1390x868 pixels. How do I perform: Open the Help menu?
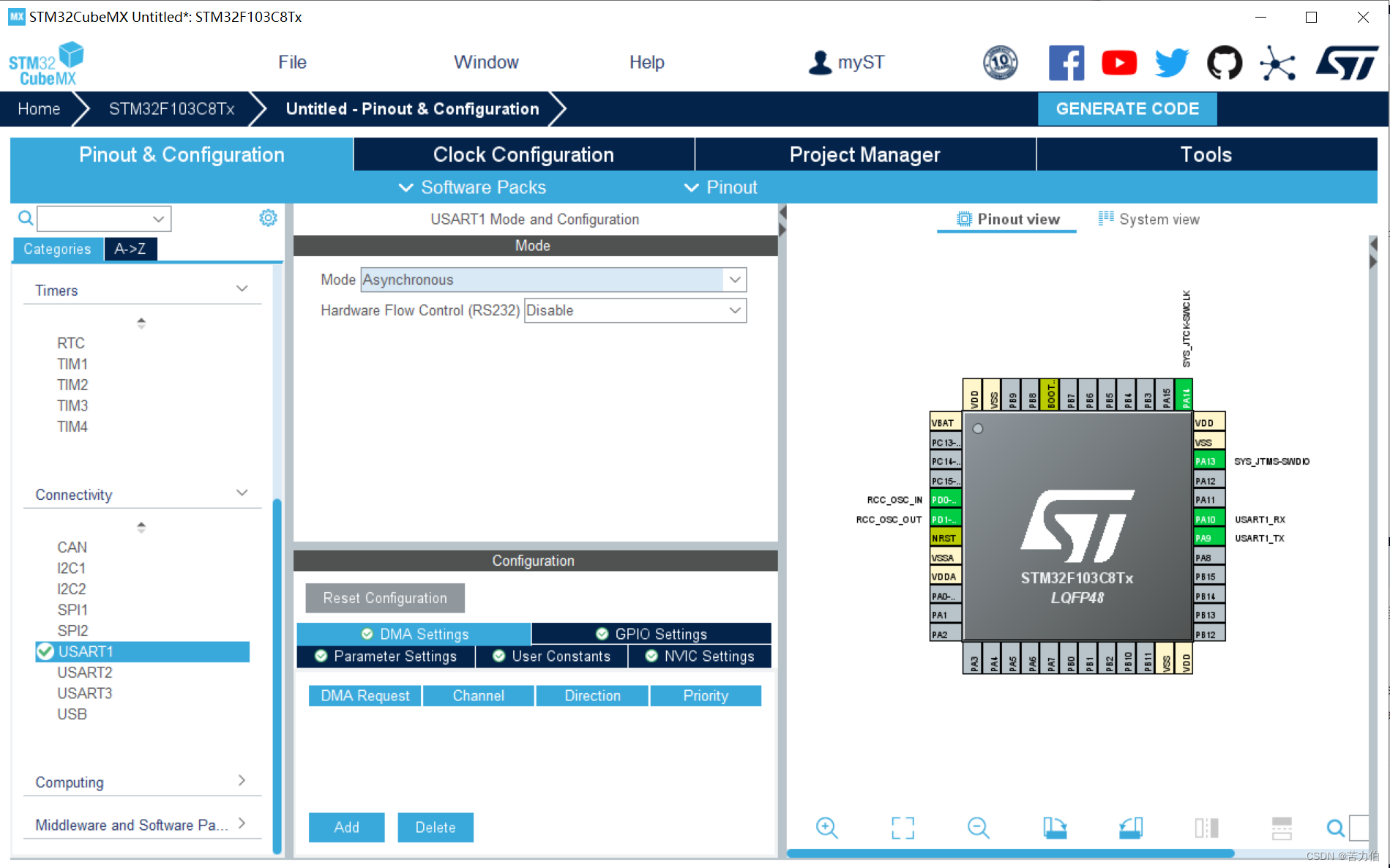647,62
